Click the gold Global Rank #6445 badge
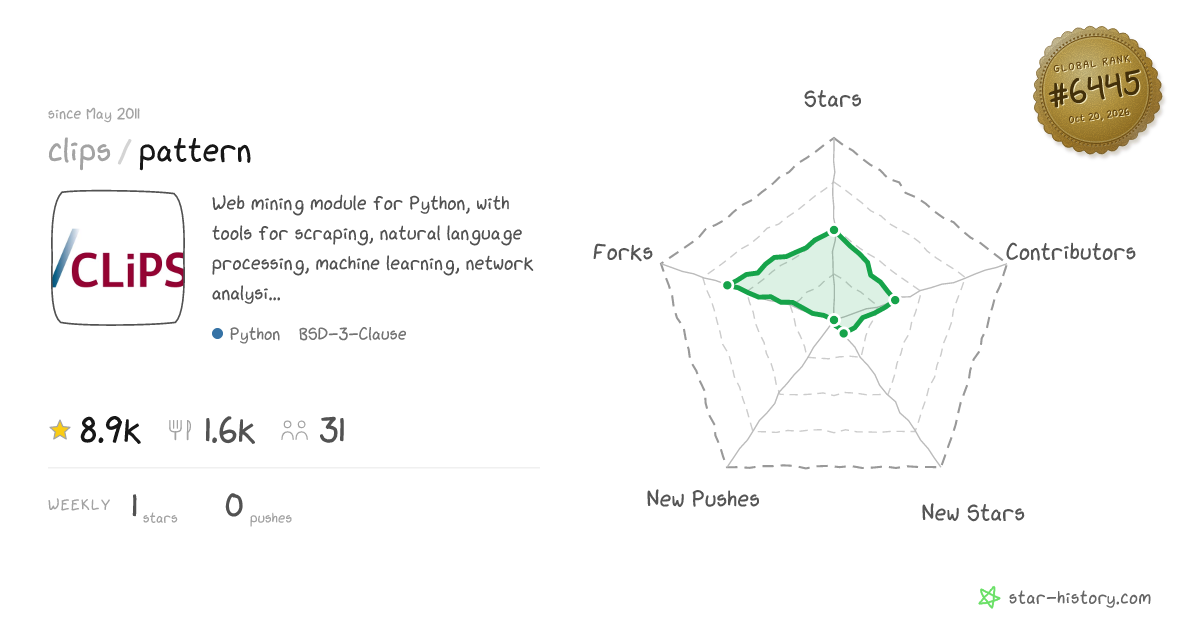This screenshot has height=630, width=1200. pos(1097,91)
